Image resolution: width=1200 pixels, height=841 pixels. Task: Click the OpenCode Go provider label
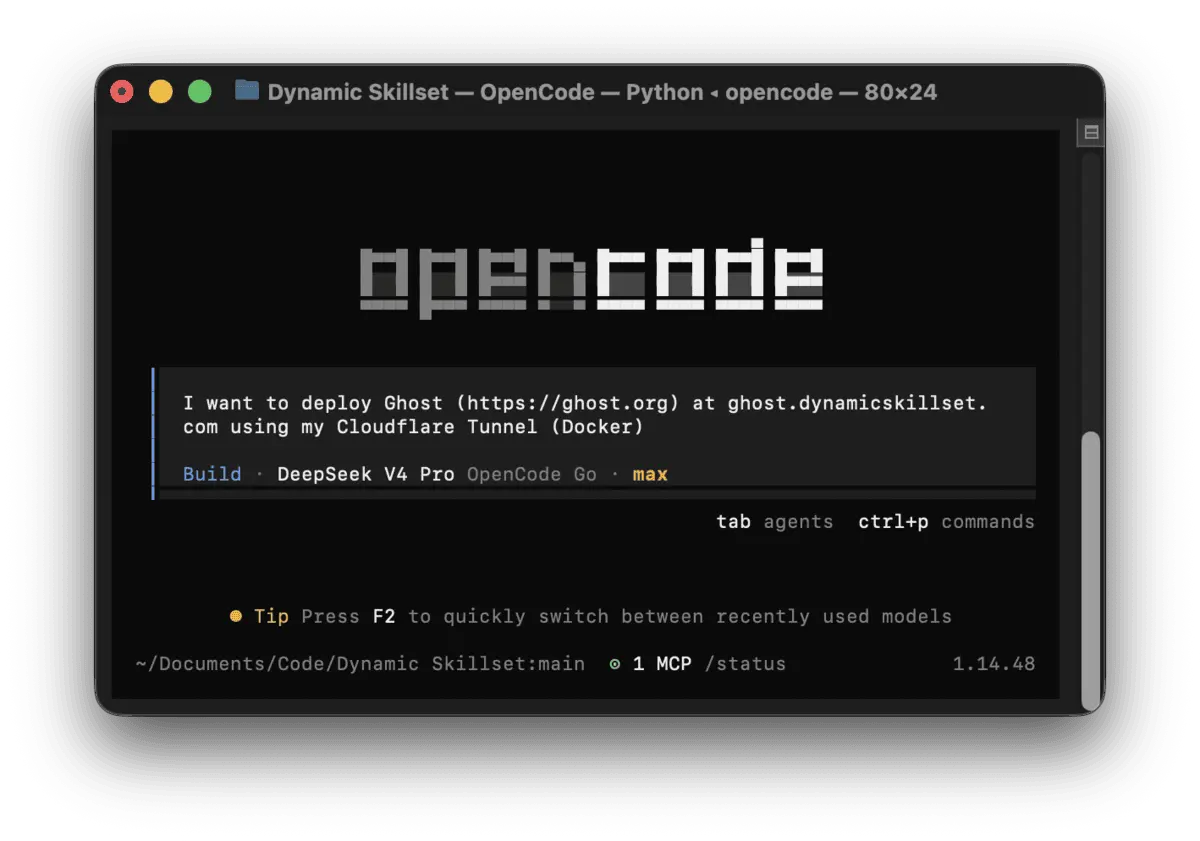point(532,474)
